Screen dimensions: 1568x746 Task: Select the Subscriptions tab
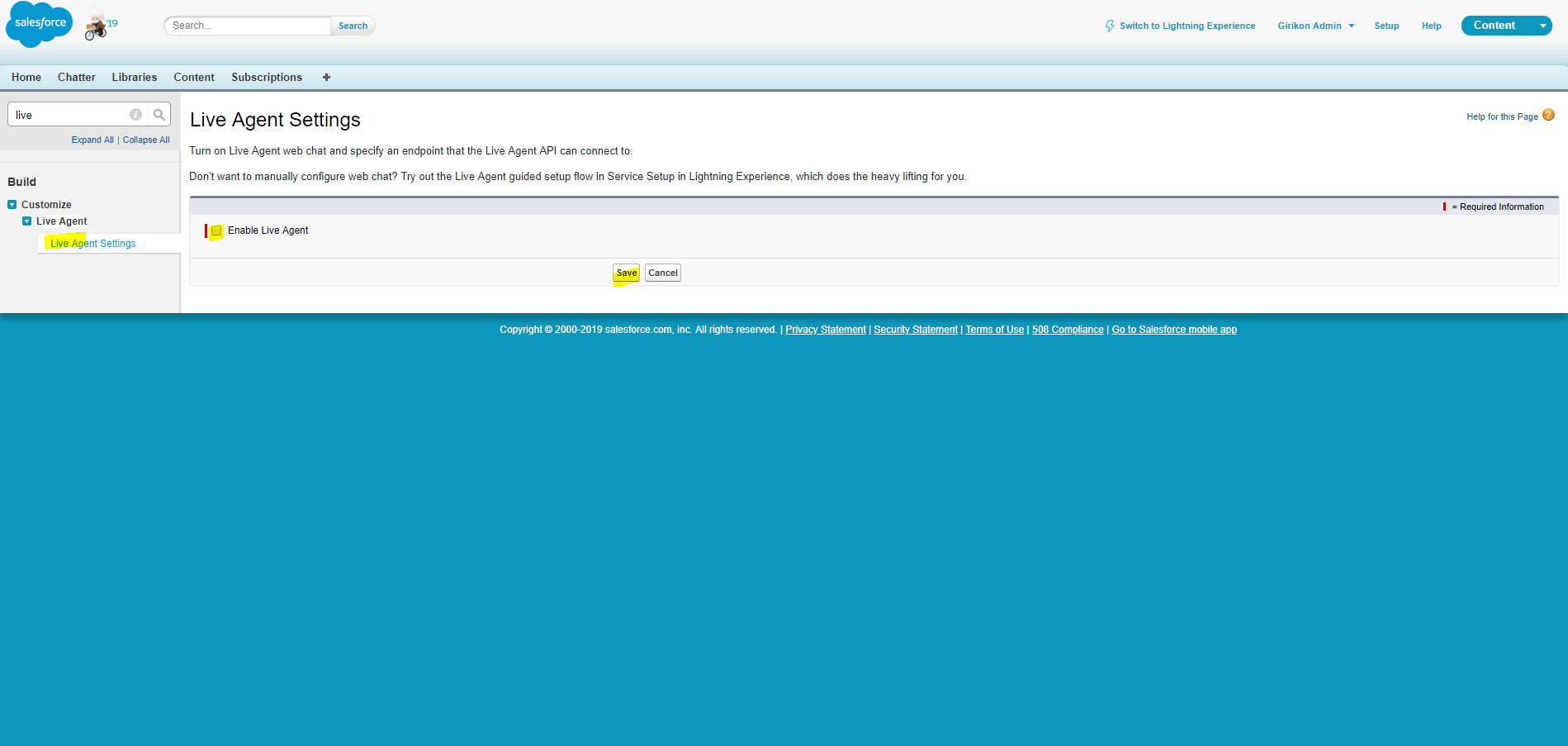(267, 77)
